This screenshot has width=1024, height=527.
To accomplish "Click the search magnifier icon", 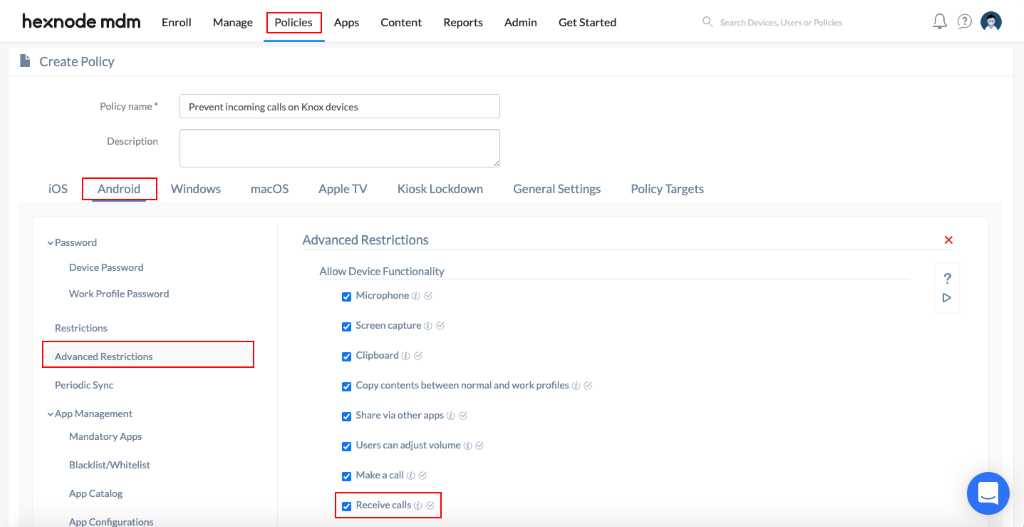I will (707, 22).
